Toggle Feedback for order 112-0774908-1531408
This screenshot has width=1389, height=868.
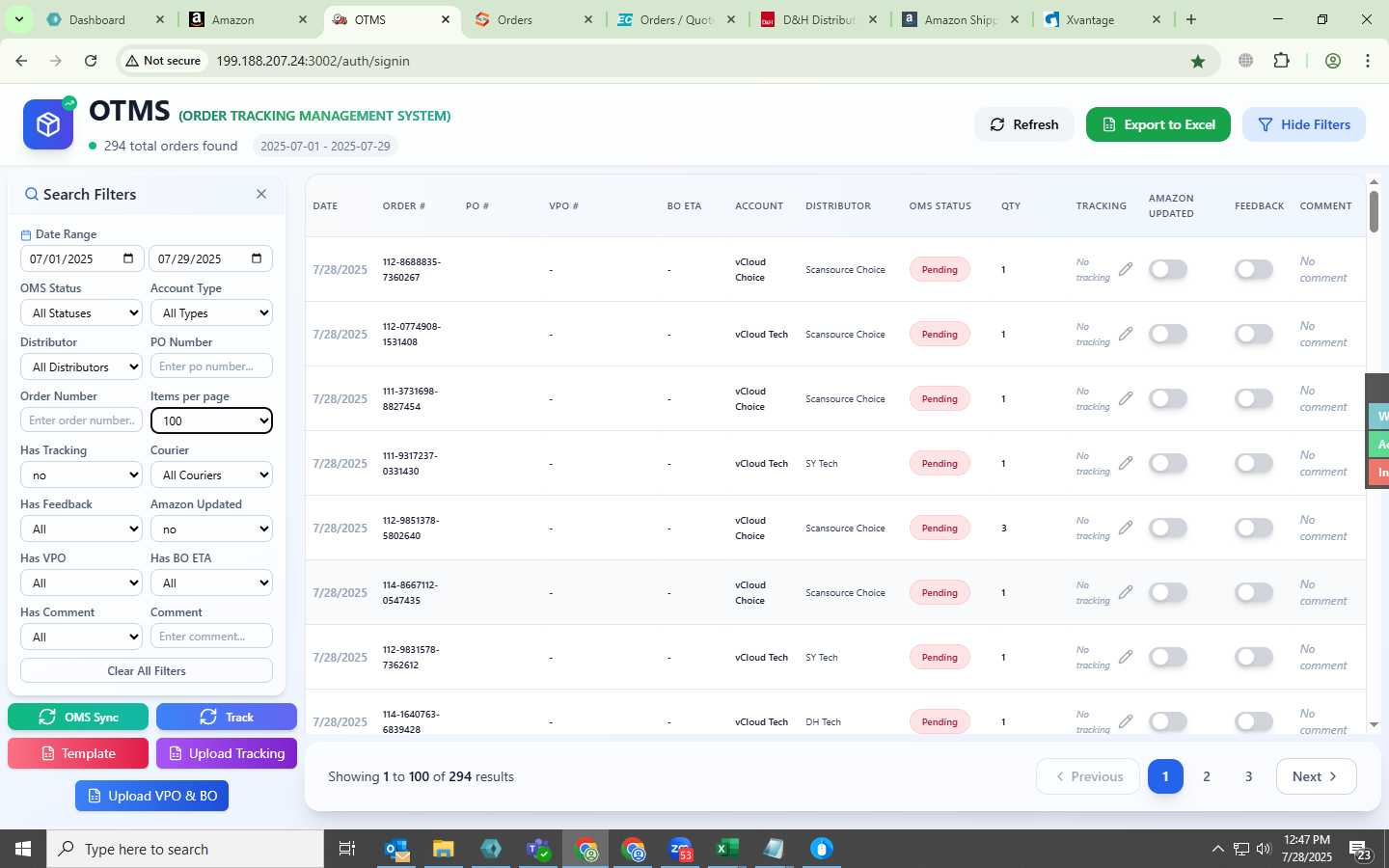point(1254,334)
